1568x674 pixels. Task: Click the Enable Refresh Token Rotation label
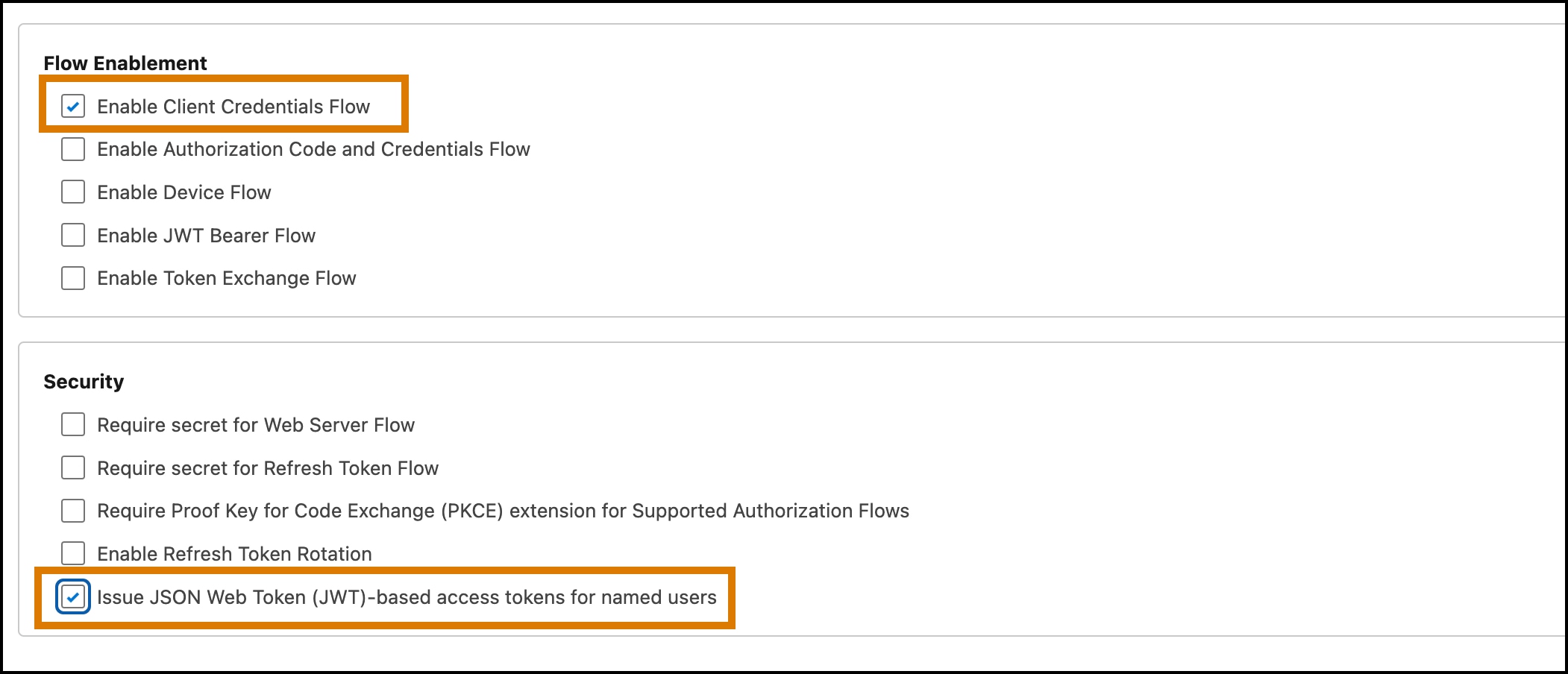234,553
